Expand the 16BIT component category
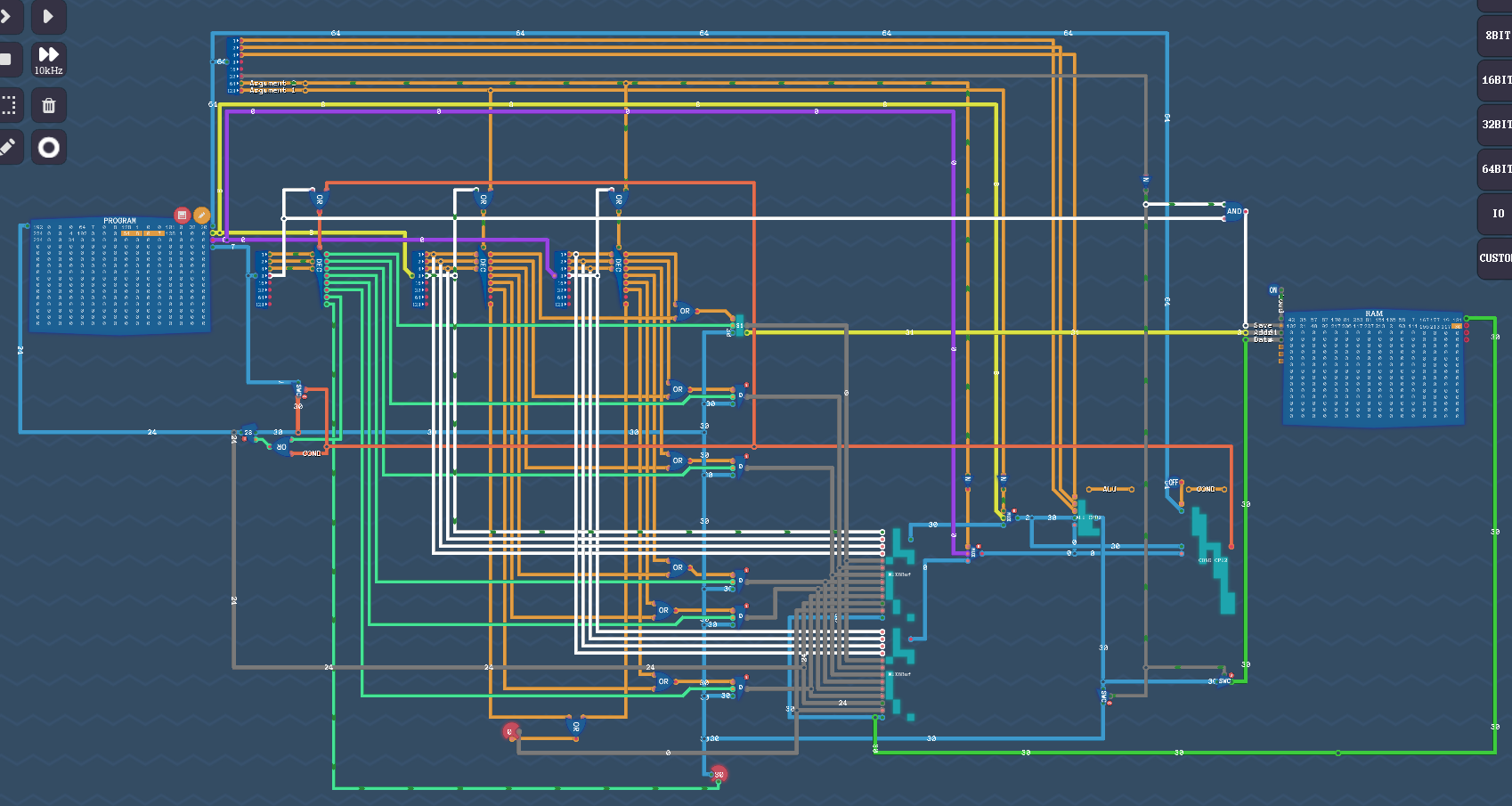1512x806 pixels. tap(1496, 80)
